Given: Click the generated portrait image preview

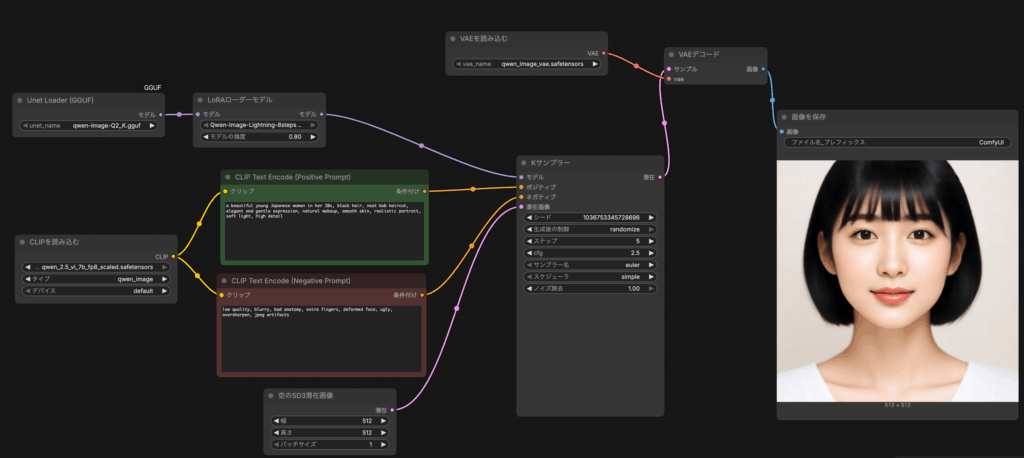Looking at the screenshot, I should tap(895, 280).
